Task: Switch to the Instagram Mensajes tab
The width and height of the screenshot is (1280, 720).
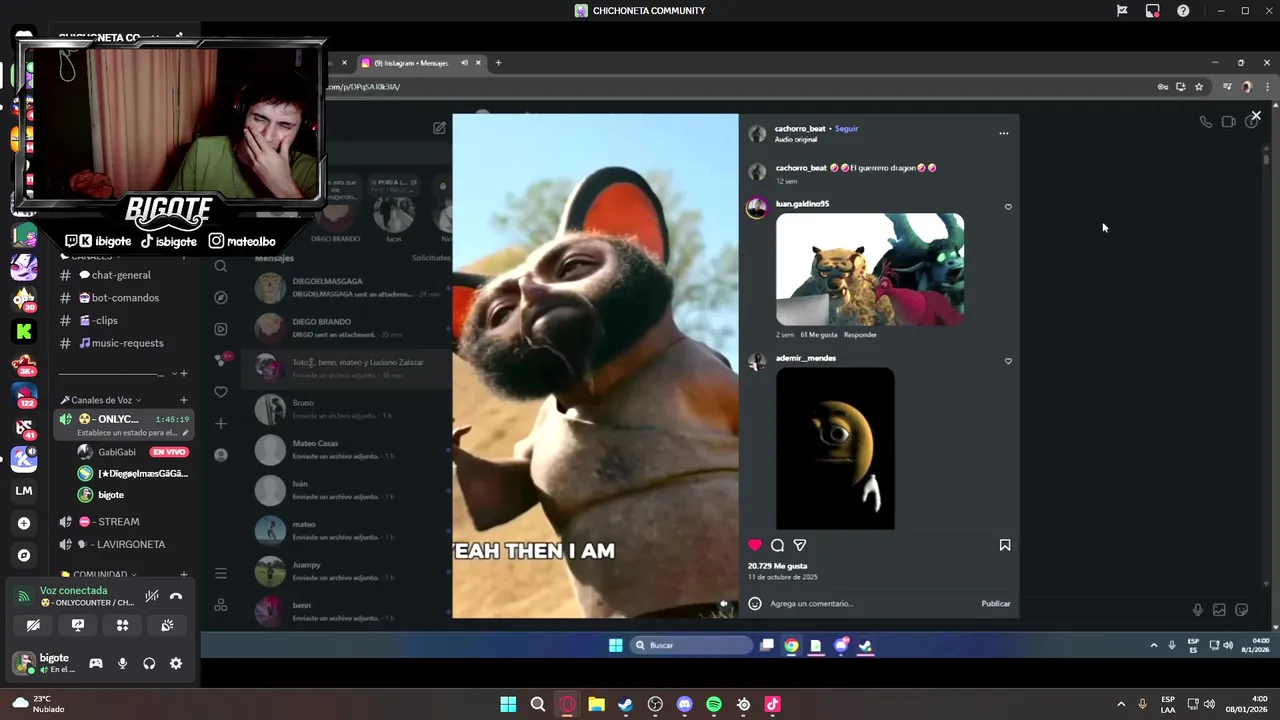Action: pos(420,63)
